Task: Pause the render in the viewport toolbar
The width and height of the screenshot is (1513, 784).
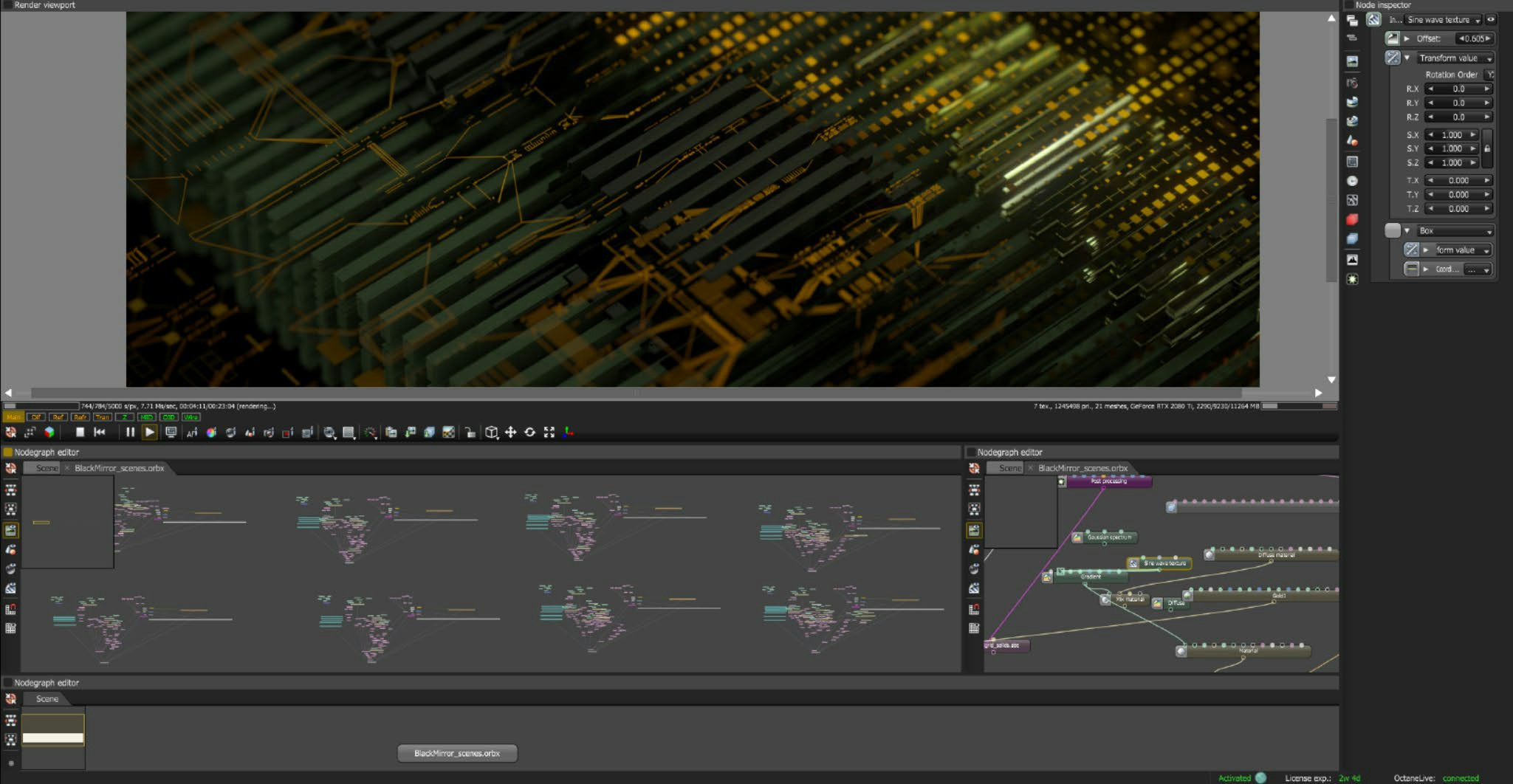Action: pyautogui.click(x=130, y=433)
